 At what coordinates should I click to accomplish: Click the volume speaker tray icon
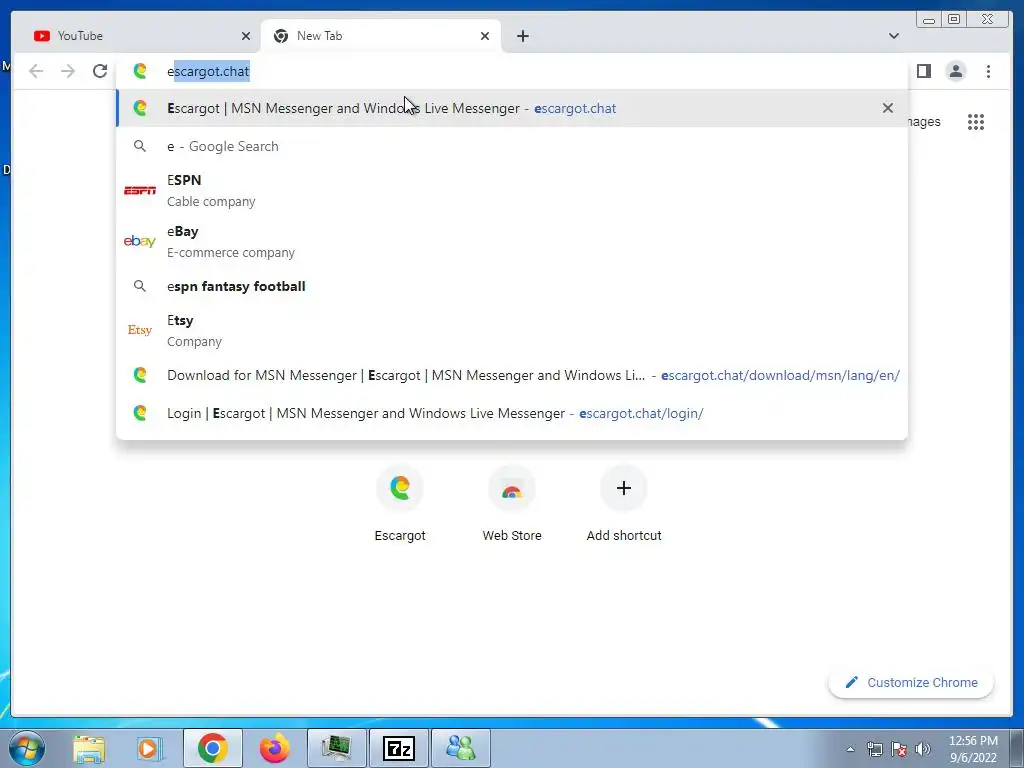[923, 749]
